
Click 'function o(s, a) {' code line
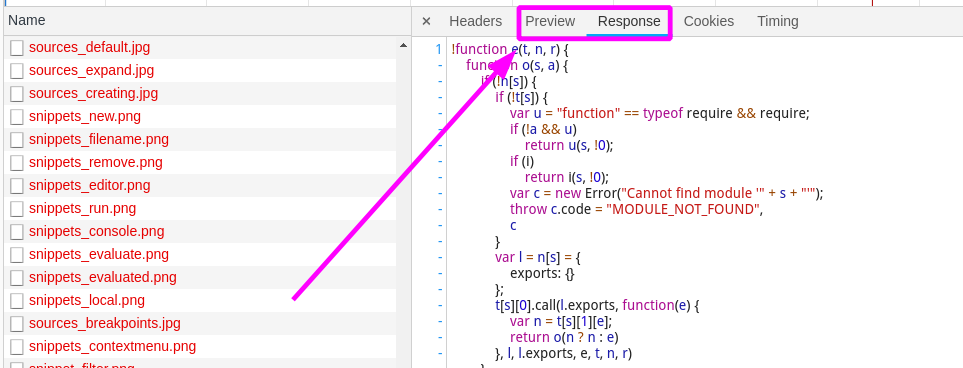point(517,65)
